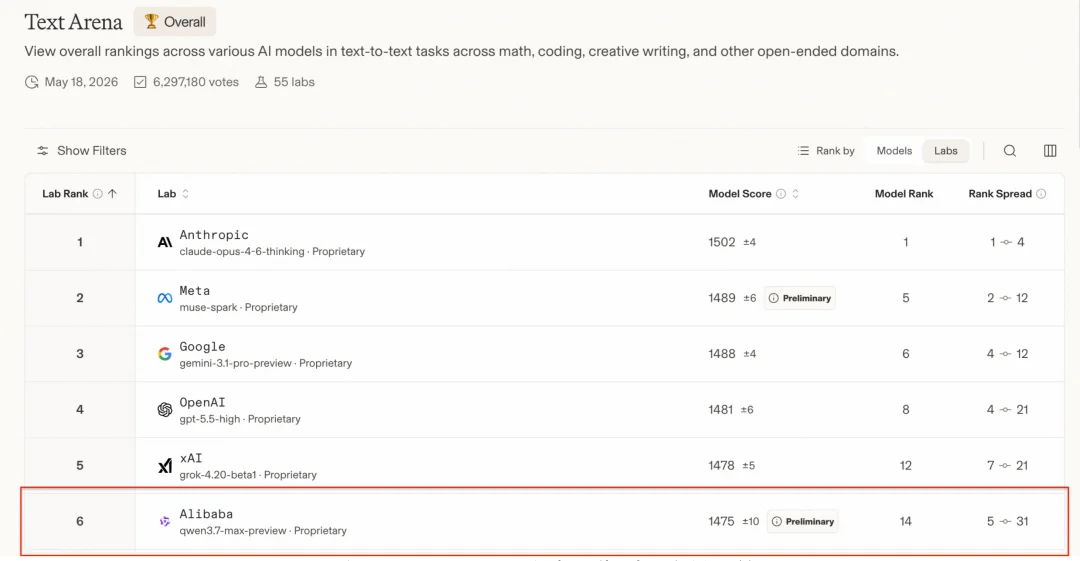Click Google score 1488
This screenshot has width=1080, height=561.
click(722, 354)
